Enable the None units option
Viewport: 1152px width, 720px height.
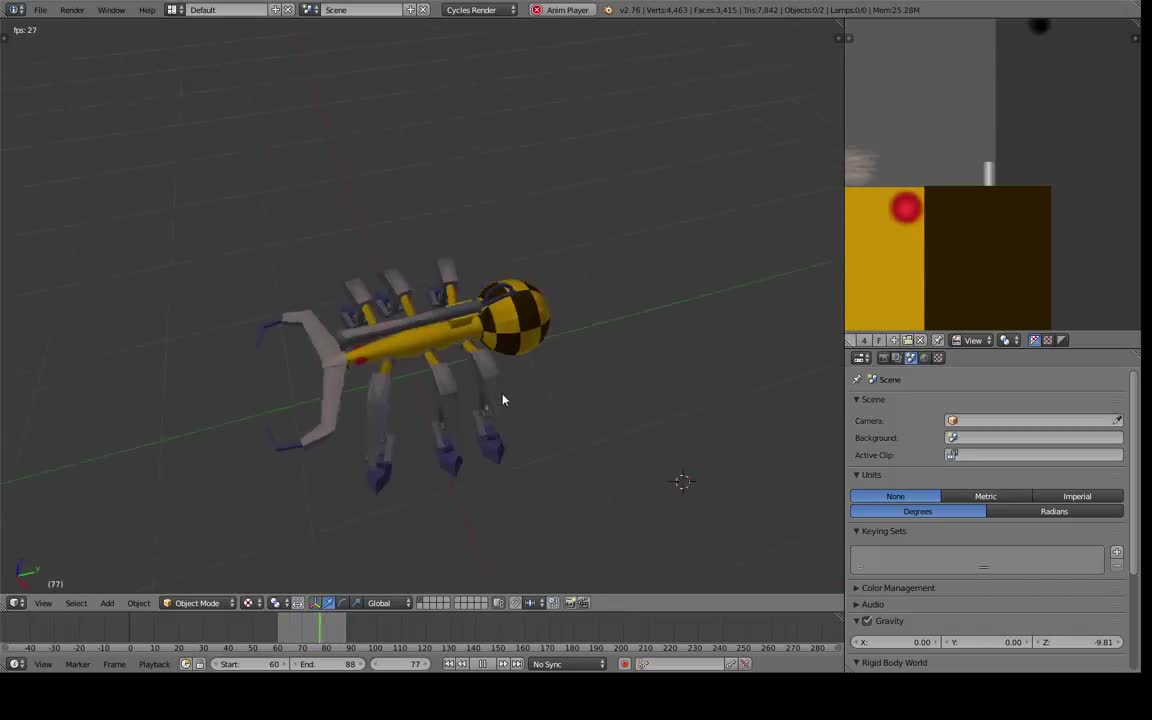(x=895, y=496)
